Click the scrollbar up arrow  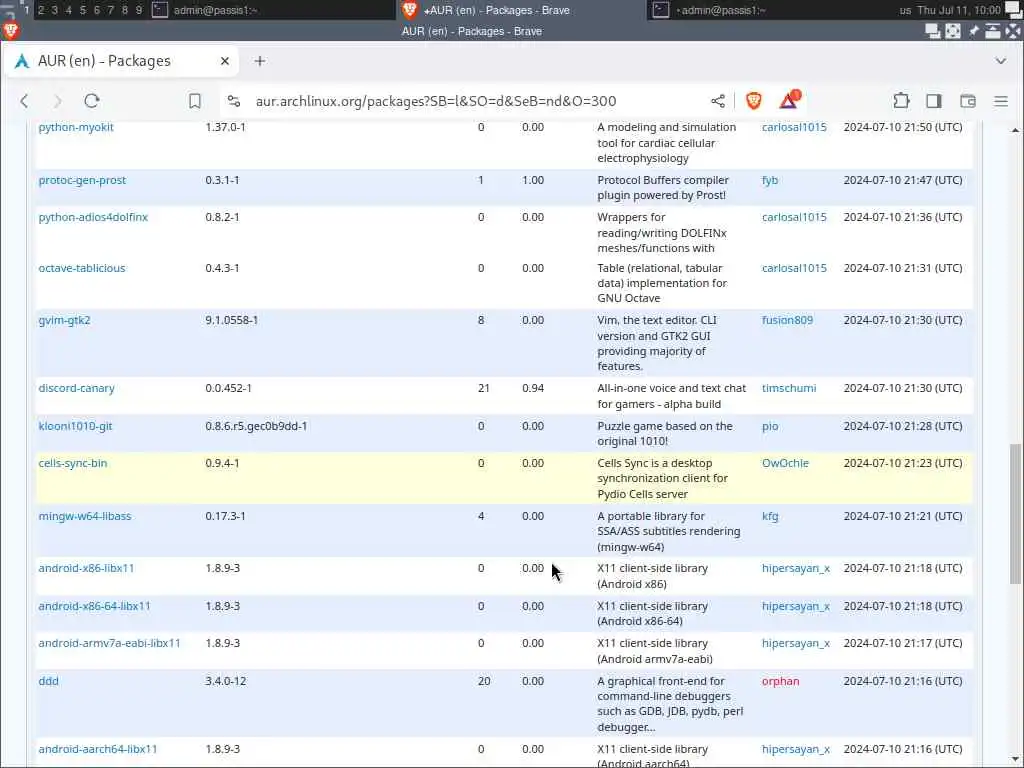click(1015, 130)
